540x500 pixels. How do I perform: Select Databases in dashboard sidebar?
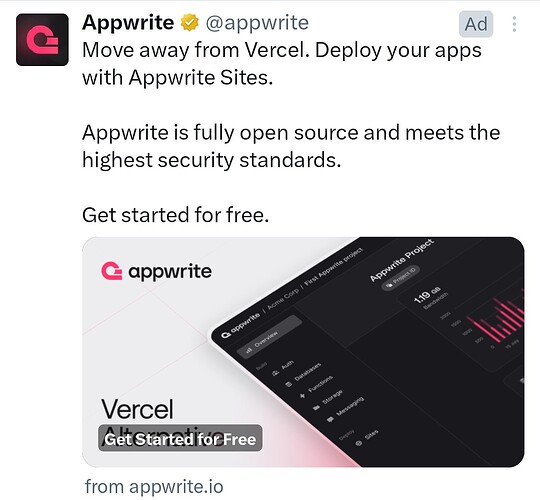pyautogui.click(x=303, y=375)
